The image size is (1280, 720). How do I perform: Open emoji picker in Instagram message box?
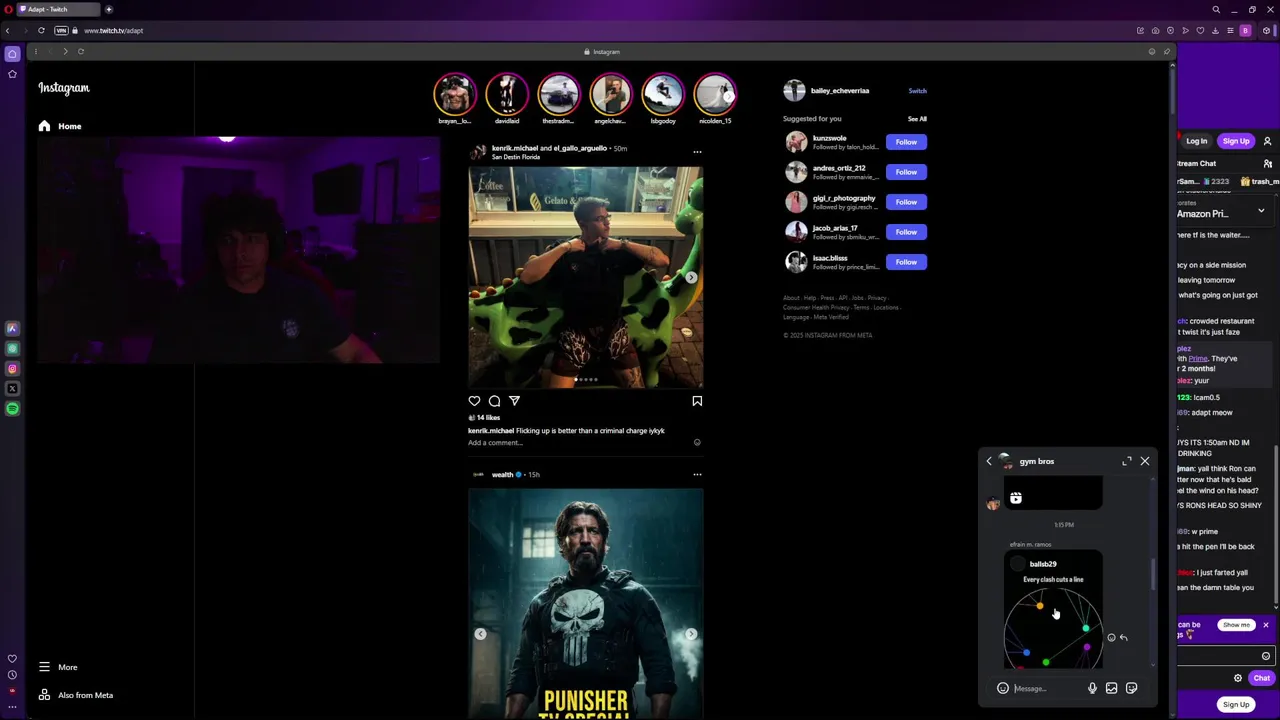pos(1002,688)
